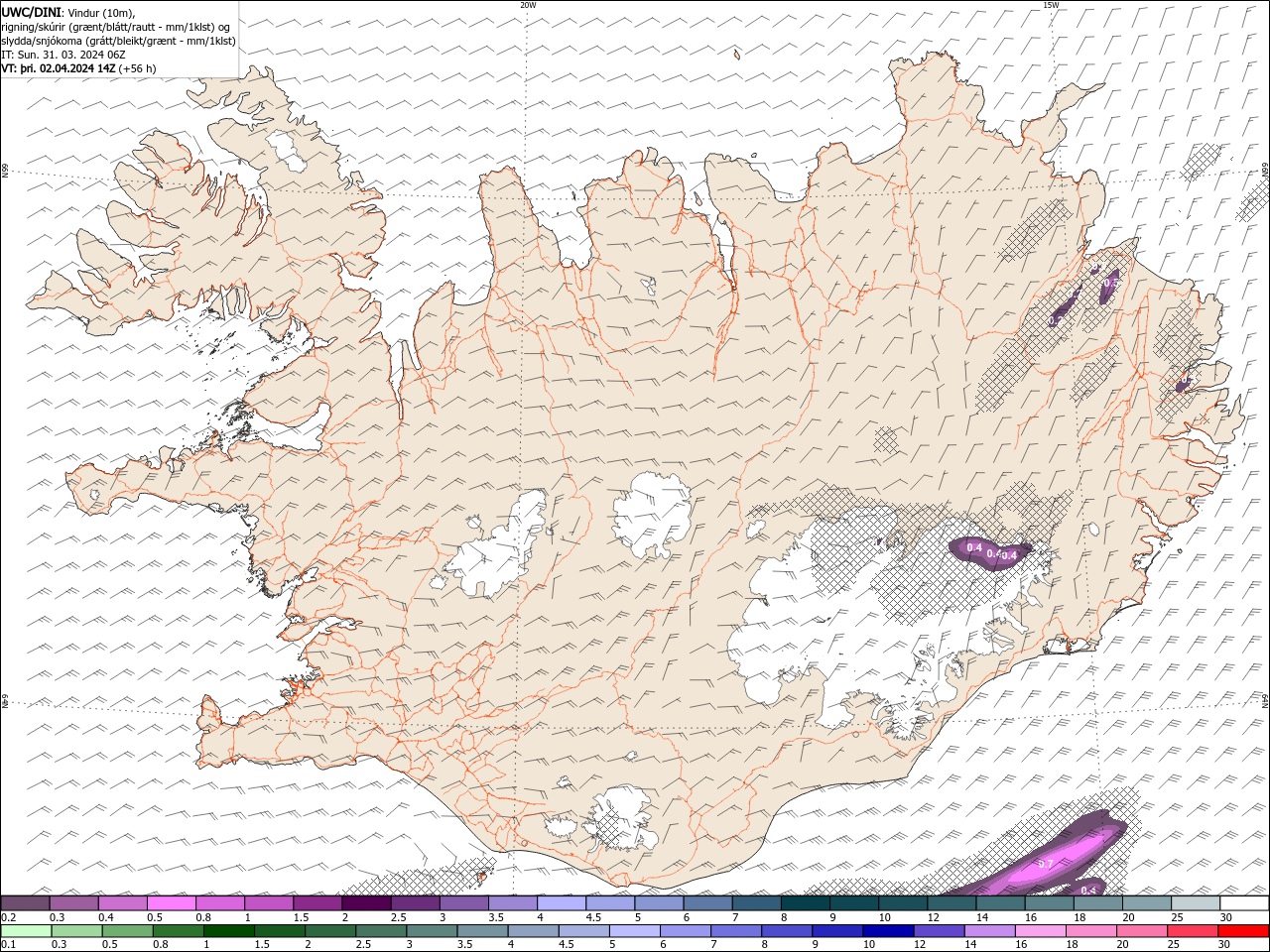Click the 20W longitude label
Image resolution: width=1270 pixels, height=952 pixels.
point(528,5)
